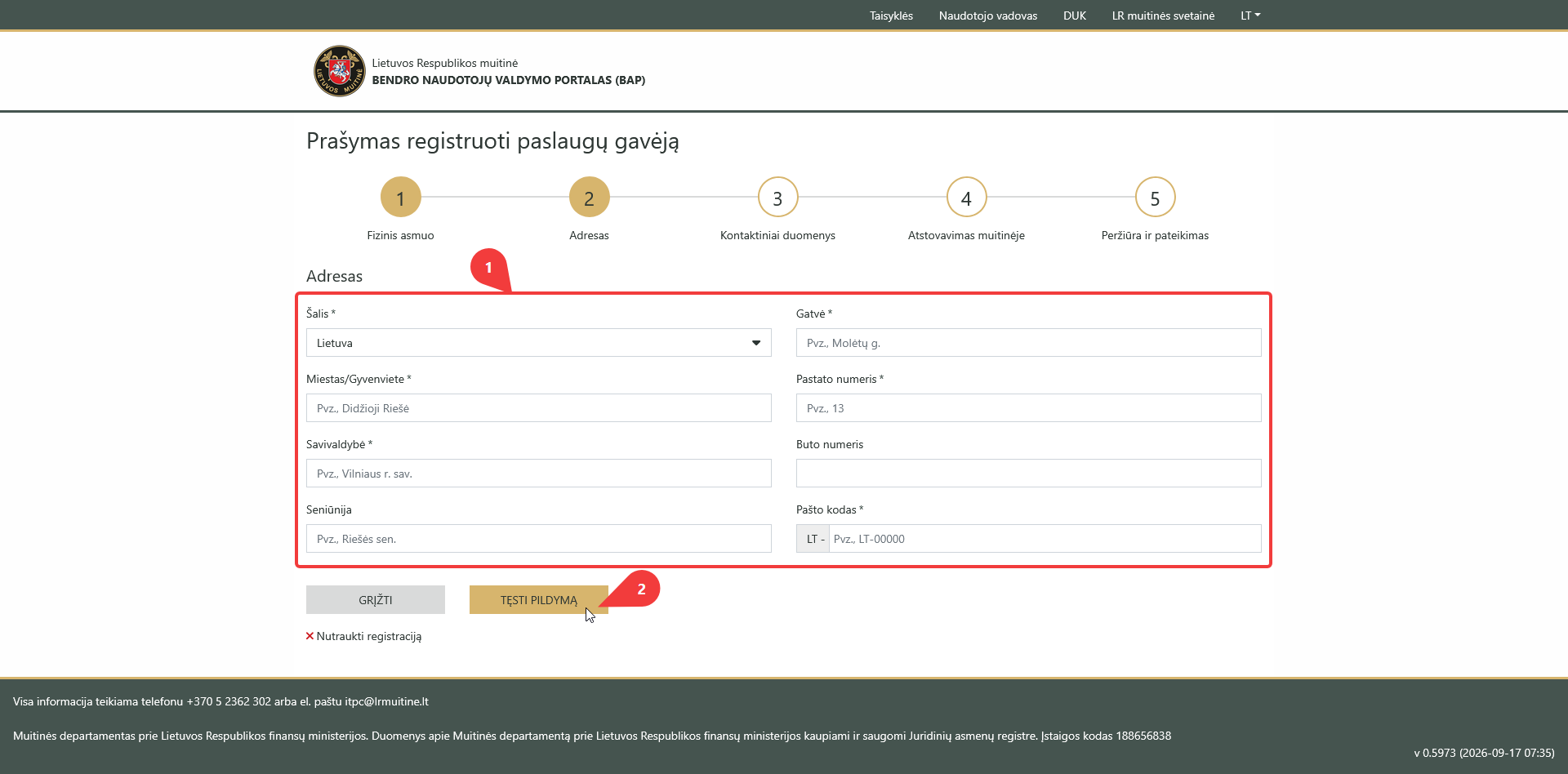Click the Seniūnija input field

click(x=539, y=539)
